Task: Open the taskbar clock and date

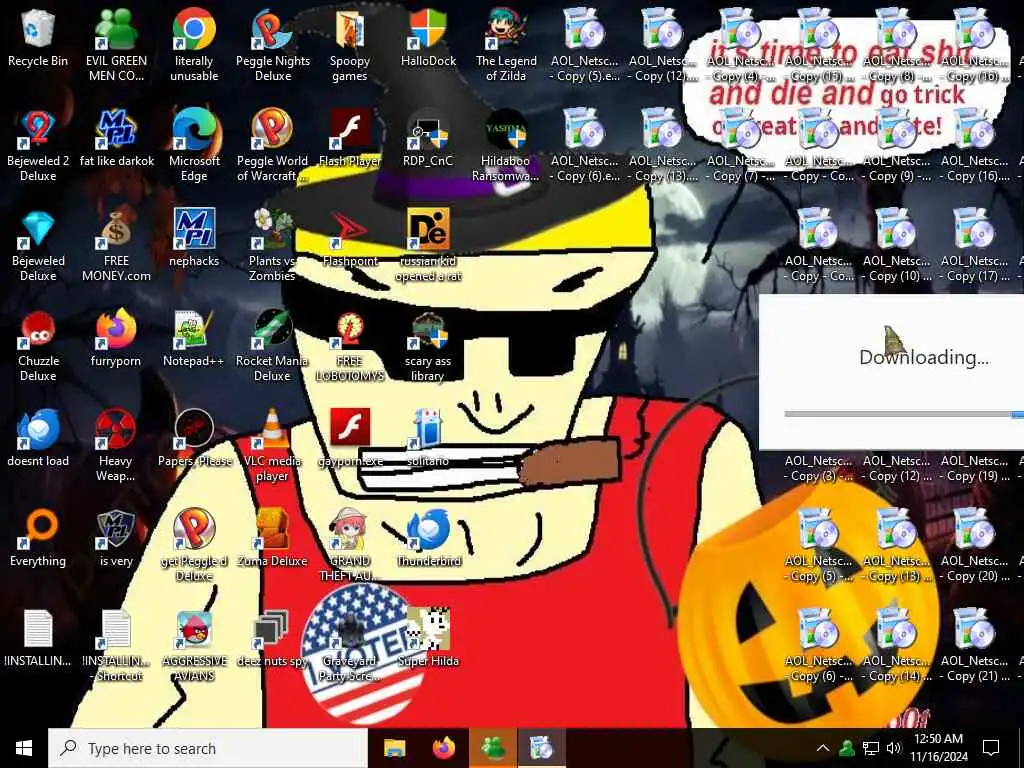Action: [x=938, y=748]
